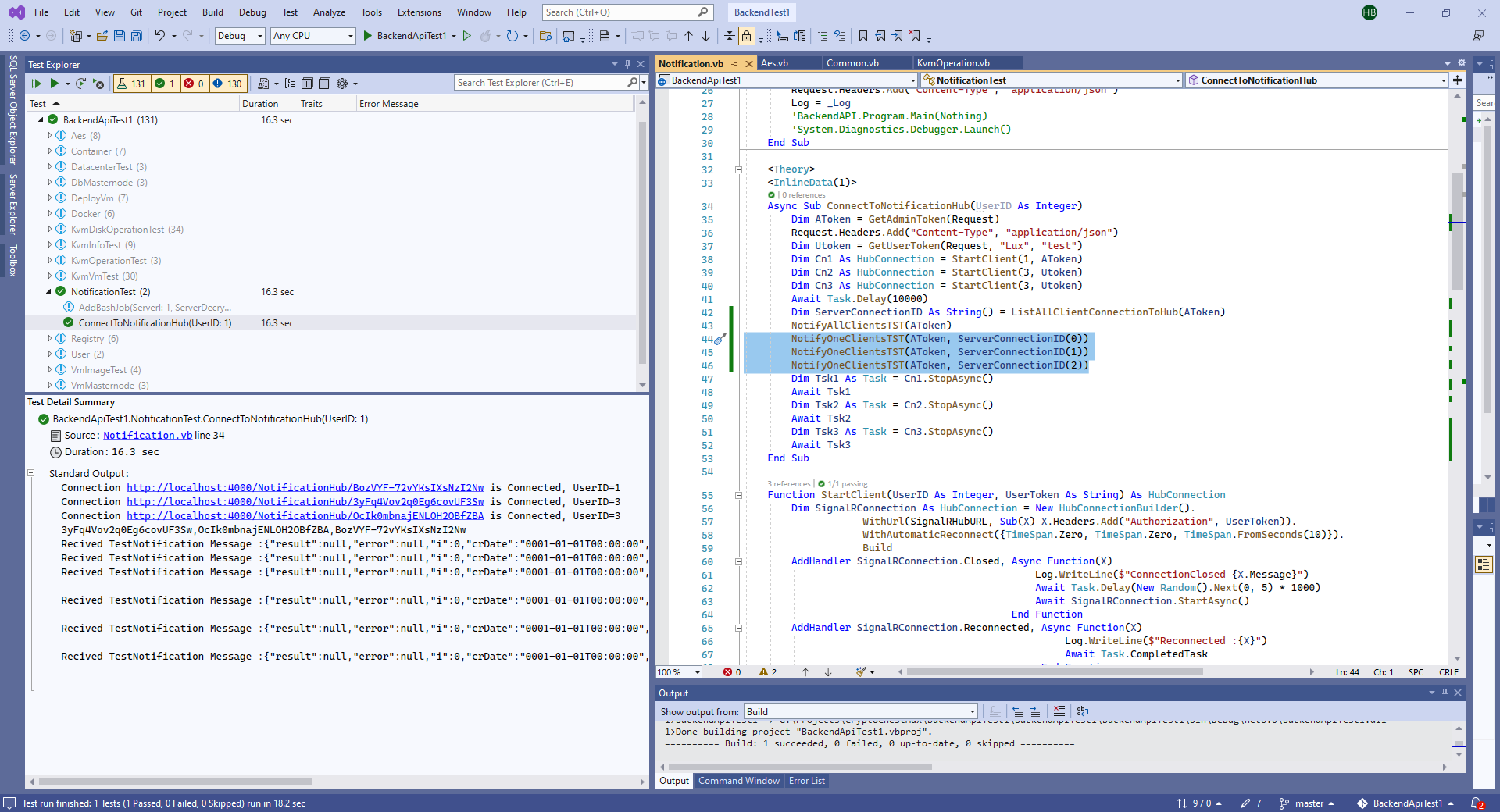Toggle word wrap in Output panel

click(x=1082, y=711)
